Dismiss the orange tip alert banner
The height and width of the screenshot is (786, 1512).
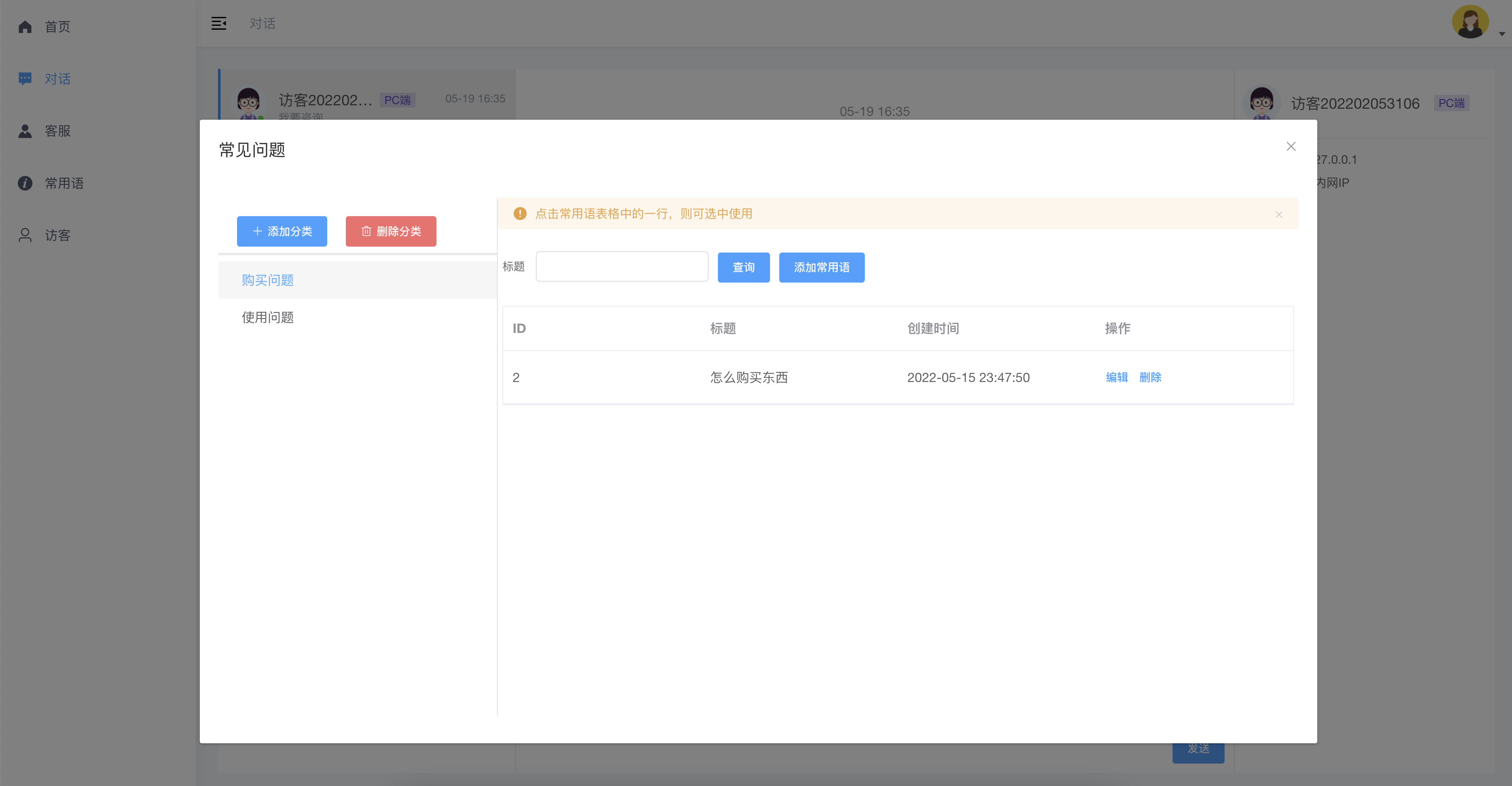1278,214
